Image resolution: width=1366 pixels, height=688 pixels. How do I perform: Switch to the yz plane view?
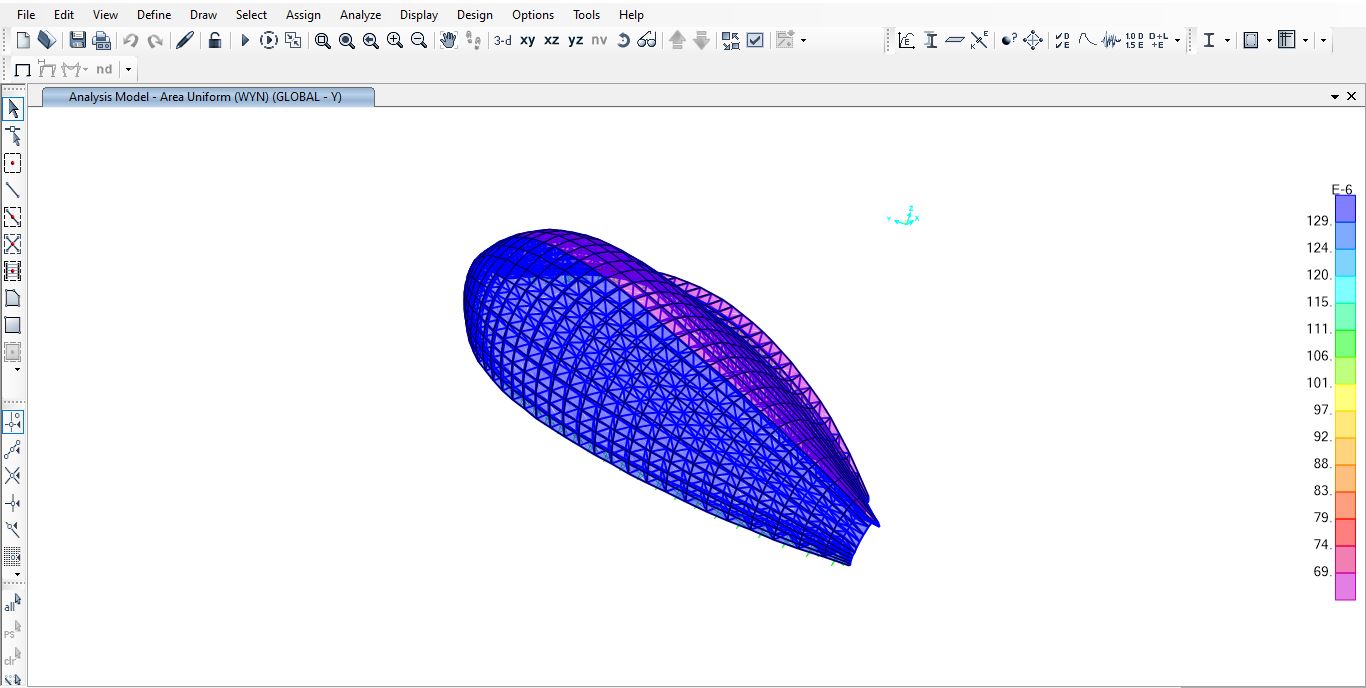(x=575, y=40)
